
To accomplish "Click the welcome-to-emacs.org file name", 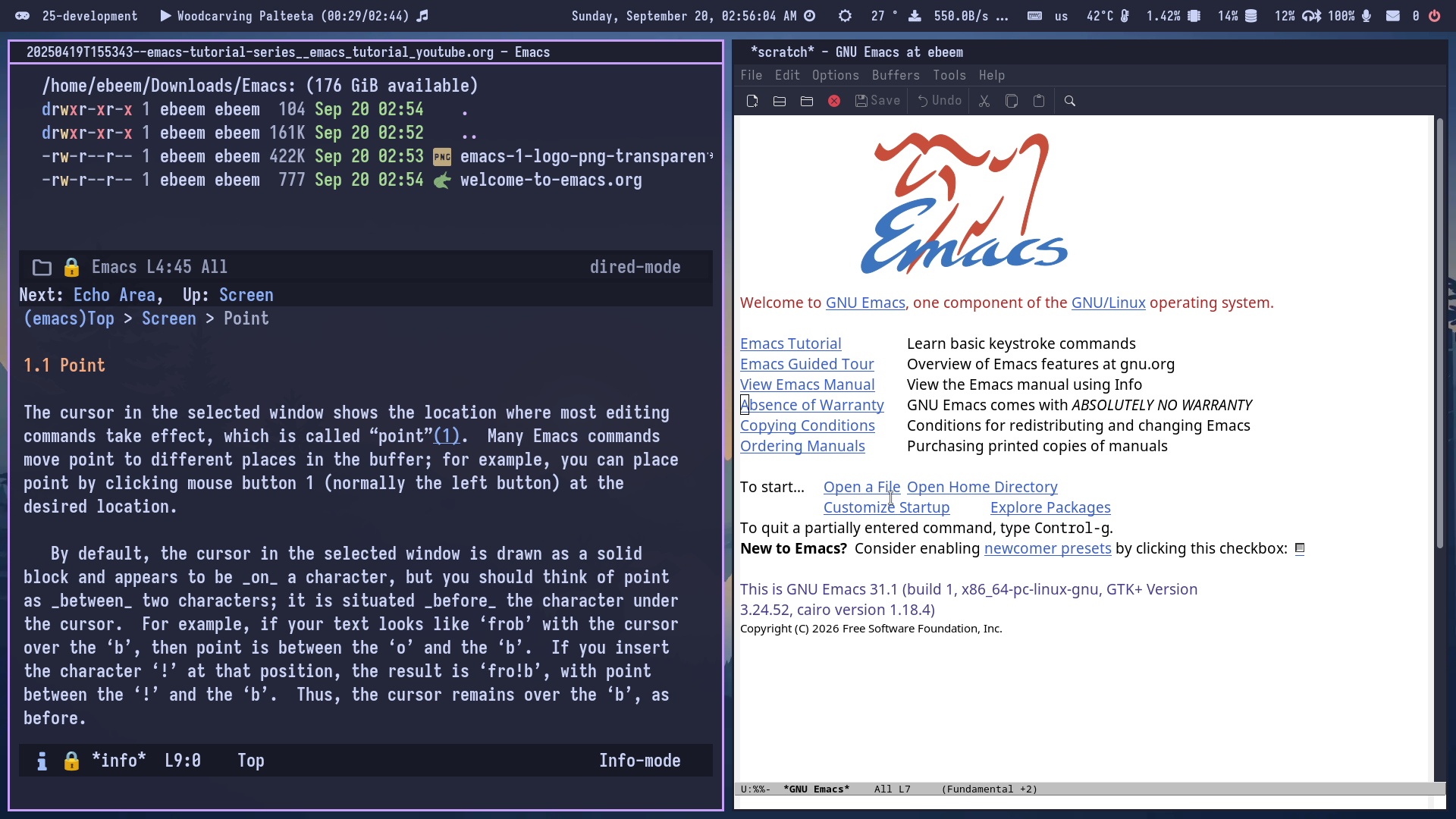I will click(x=551, y=180).
